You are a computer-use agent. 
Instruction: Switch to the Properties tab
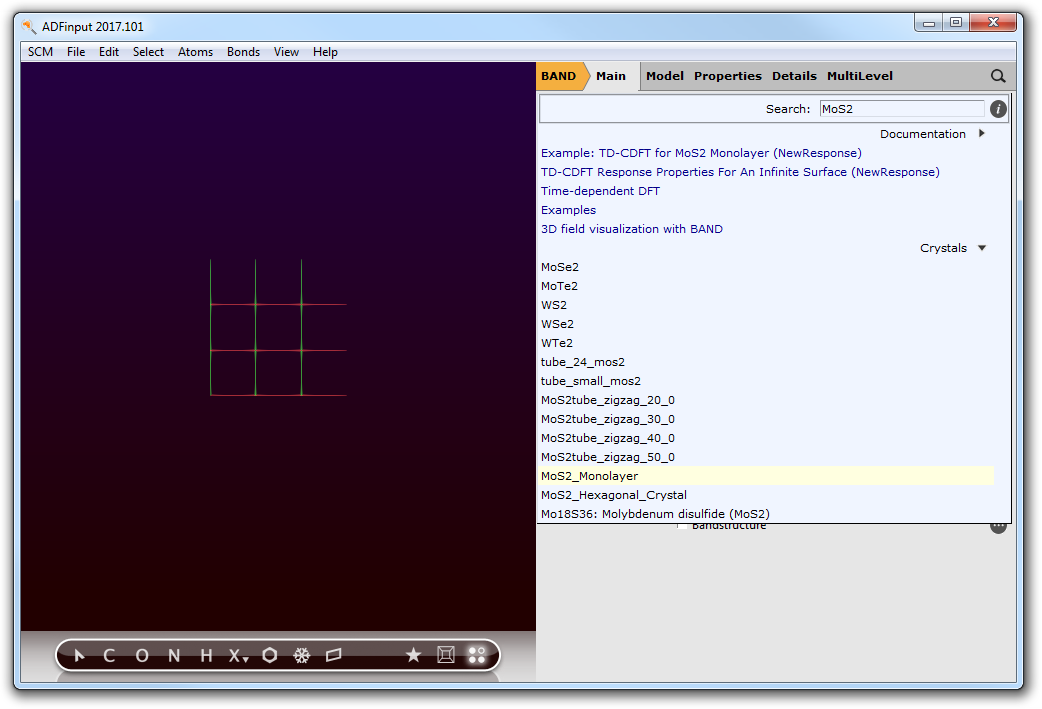(x=728, y=76)
